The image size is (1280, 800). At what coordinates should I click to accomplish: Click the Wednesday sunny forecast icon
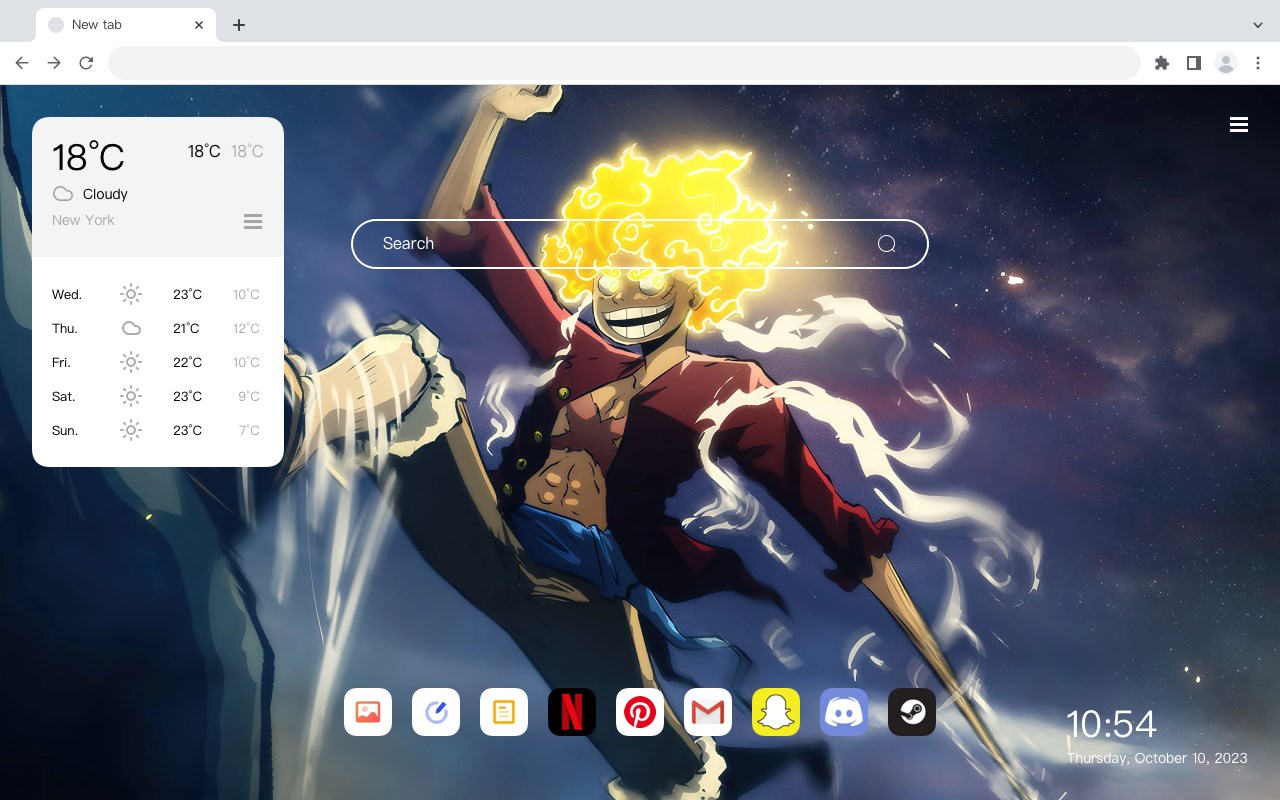pyautogui.click(x=131, y=294)
